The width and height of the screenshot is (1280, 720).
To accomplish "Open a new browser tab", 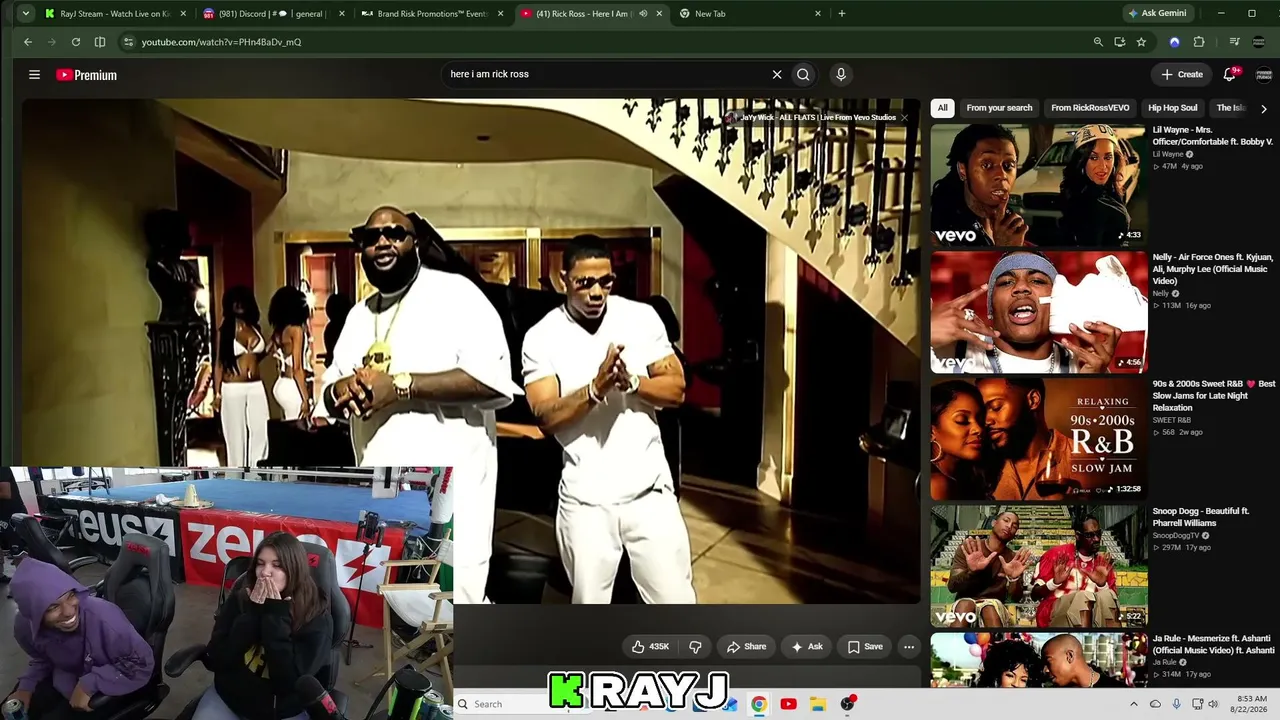I will 842,14.
